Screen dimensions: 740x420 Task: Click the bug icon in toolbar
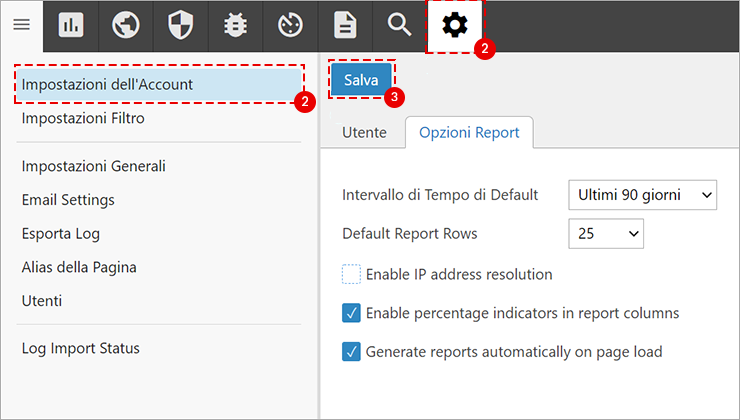pos(236,25)
